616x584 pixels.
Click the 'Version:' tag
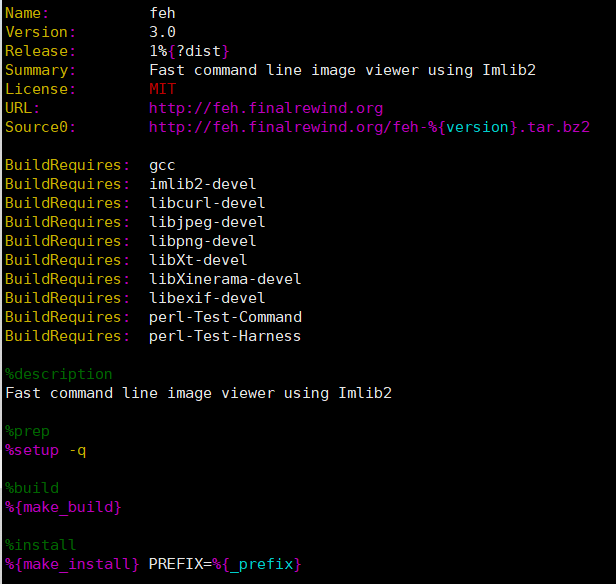pyautogui.click(x=40, y=32)
